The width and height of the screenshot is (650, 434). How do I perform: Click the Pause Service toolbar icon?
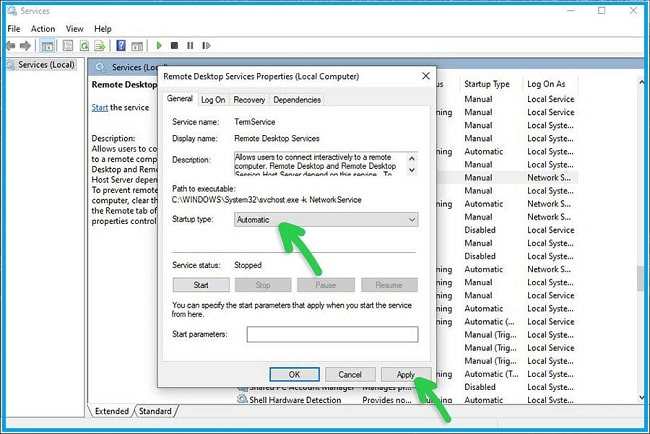coord(190,46)
